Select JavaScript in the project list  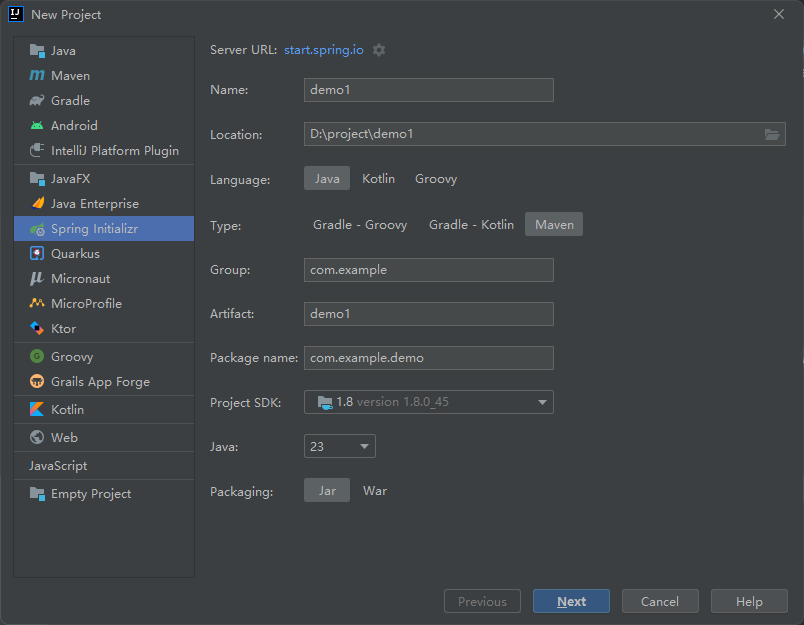coord(58,466)
